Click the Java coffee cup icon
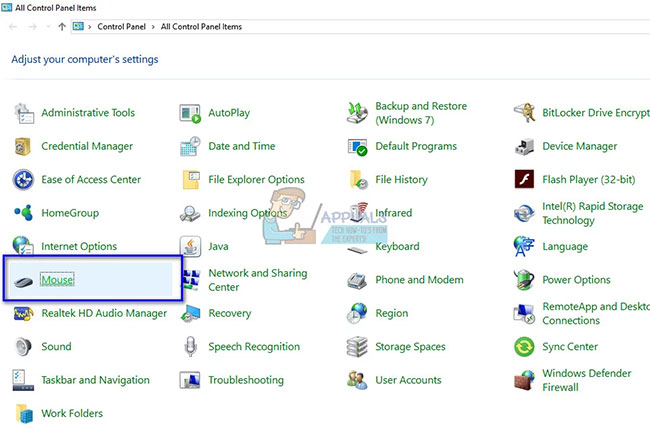 (190, 246)
